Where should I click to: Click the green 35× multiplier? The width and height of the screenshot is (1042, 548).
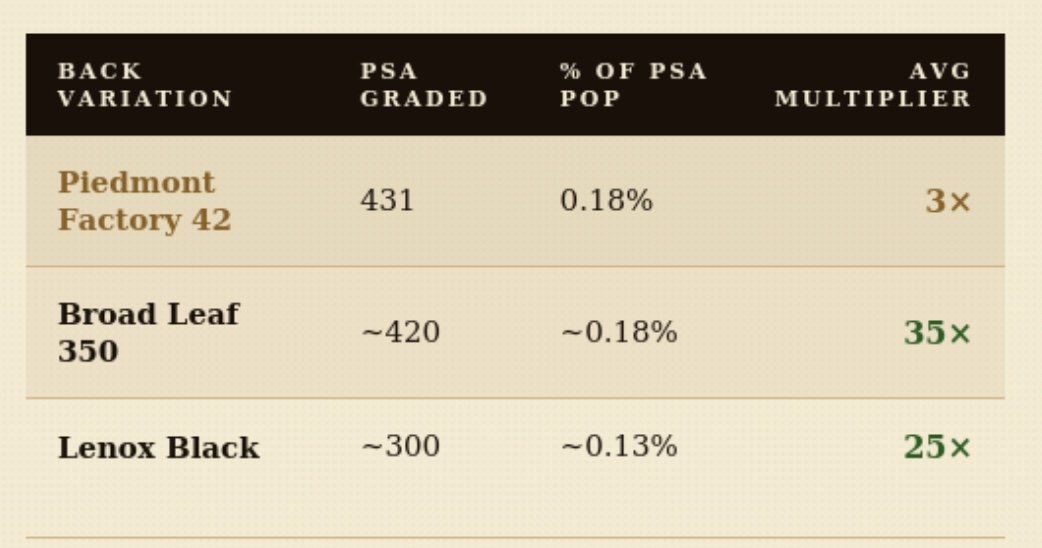937,333
